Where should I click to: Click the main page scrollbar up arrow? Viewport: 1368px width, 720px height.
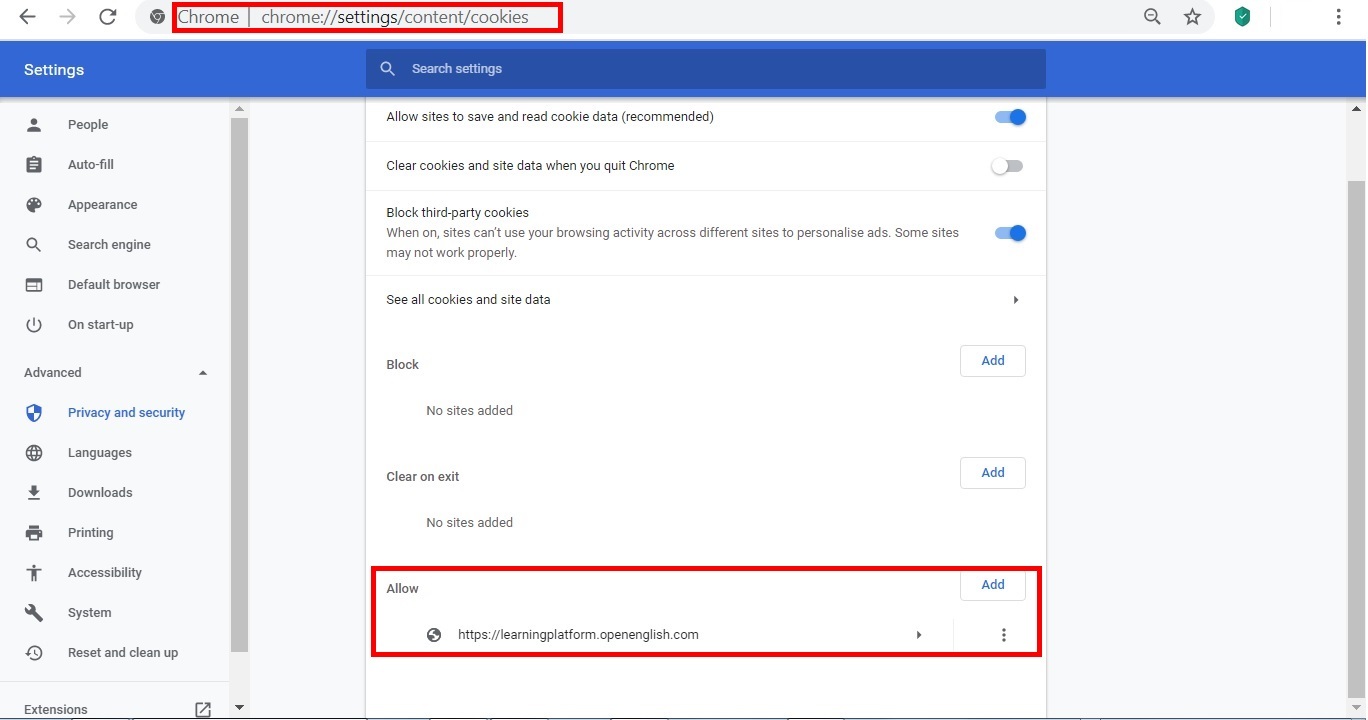point(1357,109)
